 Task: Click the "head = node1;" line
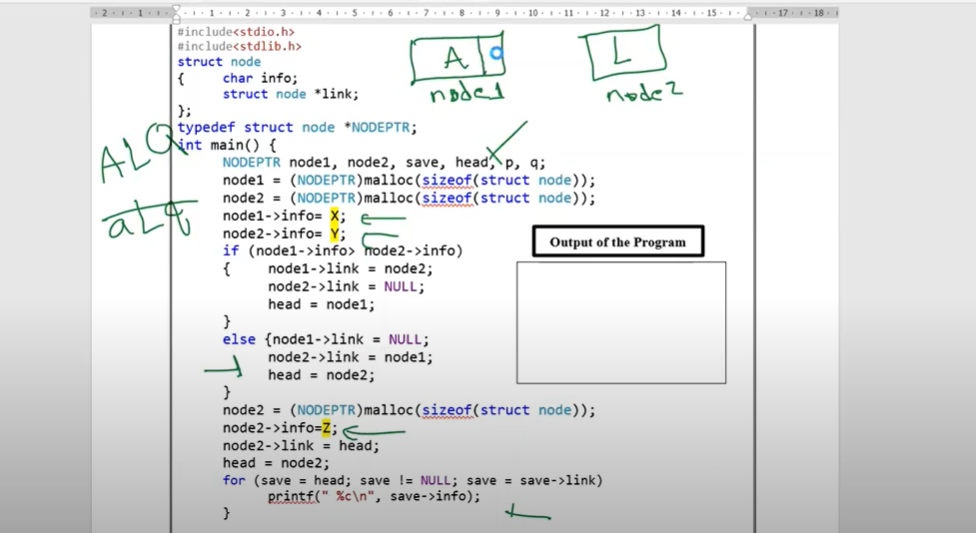(322, 304)
